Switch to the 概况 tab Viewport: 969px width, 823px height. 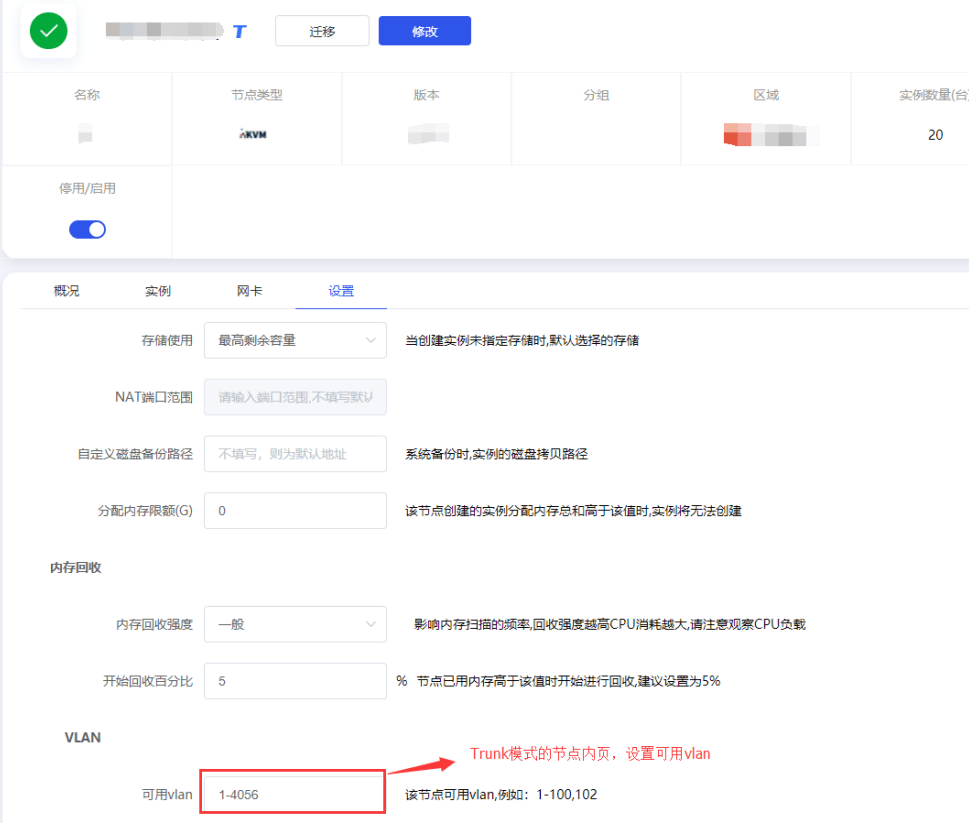66,290
